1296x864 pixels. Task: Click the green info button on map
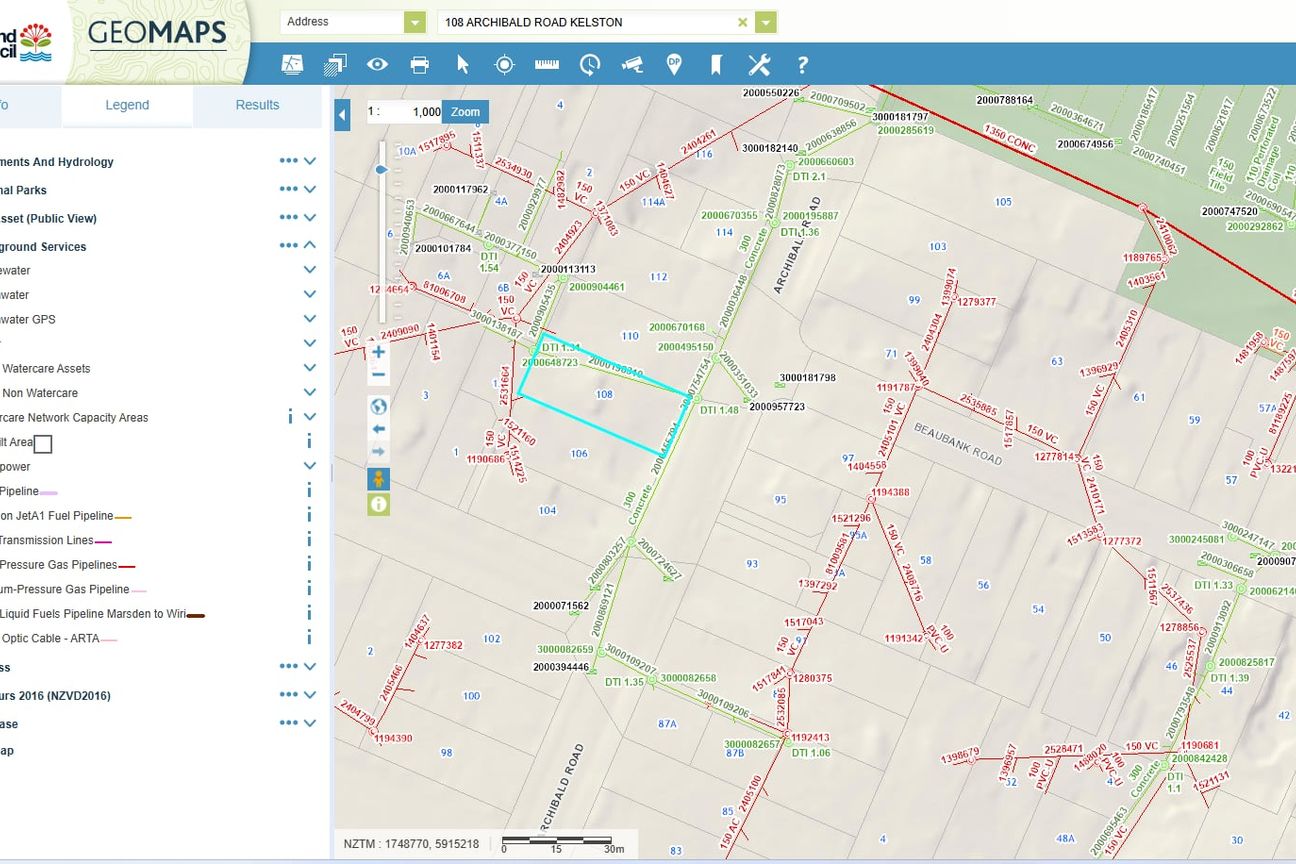378,504
